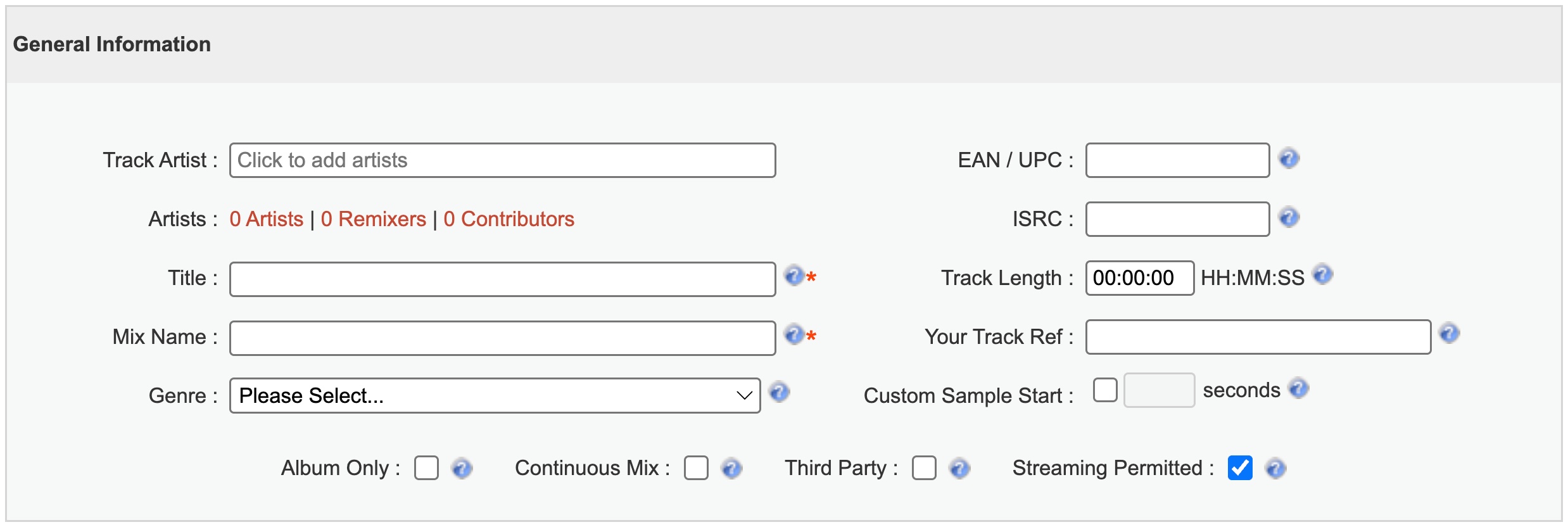Click the Your Track Ref help icon
Viewport: 1568px width, 527px height.
1449,333
